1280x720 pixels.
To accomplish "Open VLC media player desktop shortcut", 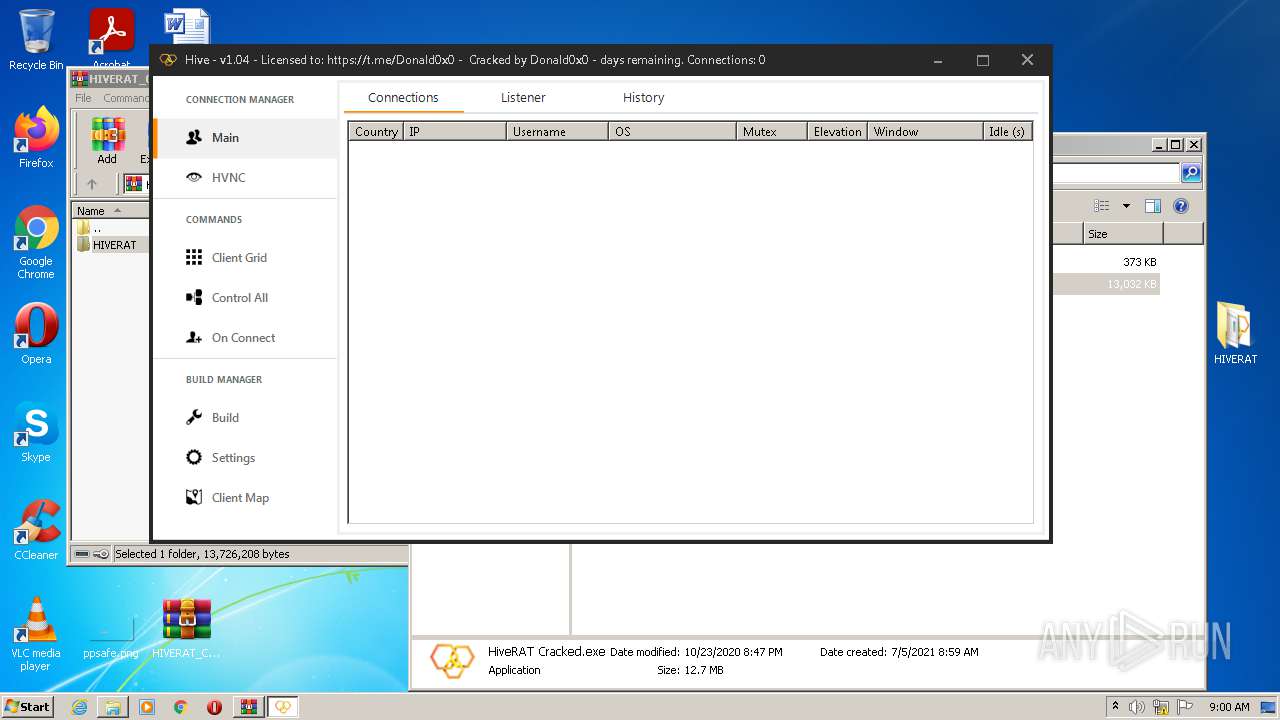I will (36, 633).
